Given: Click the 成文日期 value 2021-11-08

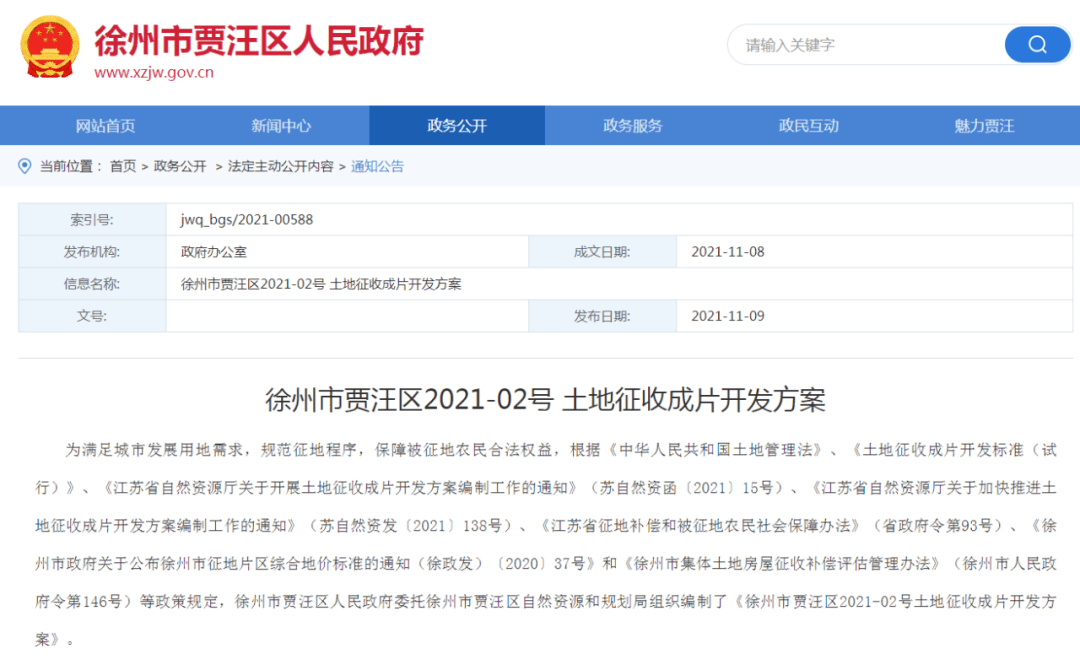Looking at the screenshot, I should coord(728,252).
